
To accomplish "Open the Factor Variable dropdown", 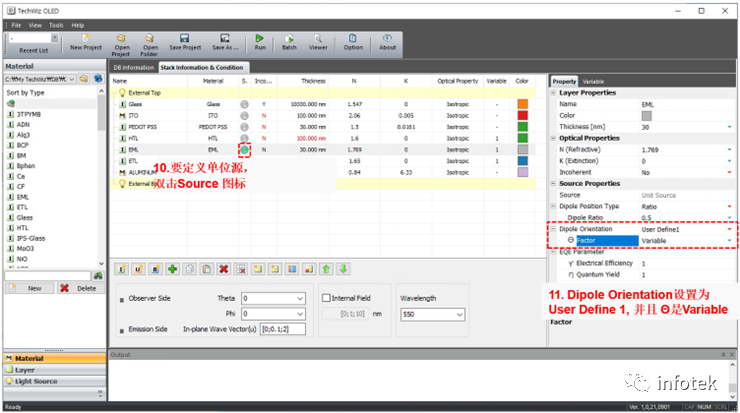I will 729,241.
